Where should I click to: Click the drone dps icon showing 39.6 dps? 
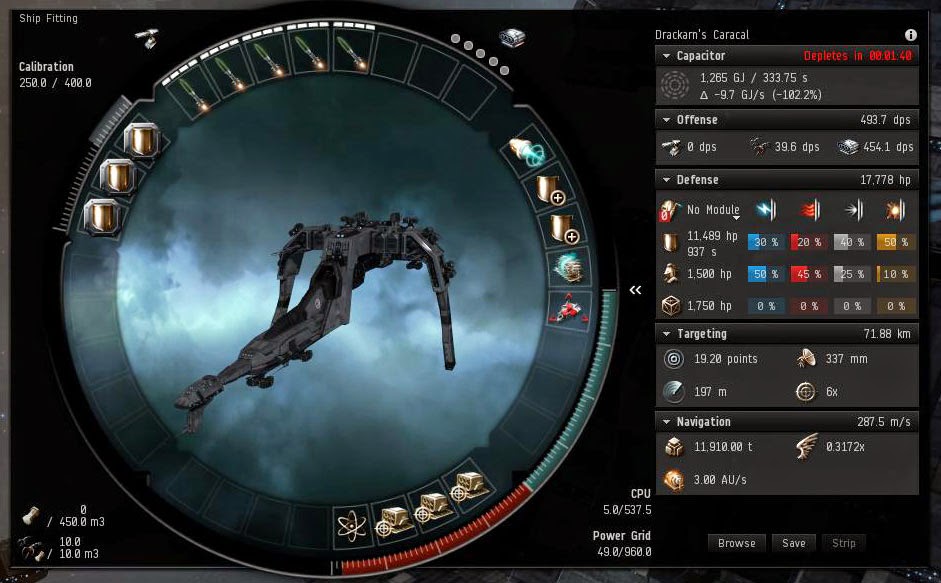point(759,147)
